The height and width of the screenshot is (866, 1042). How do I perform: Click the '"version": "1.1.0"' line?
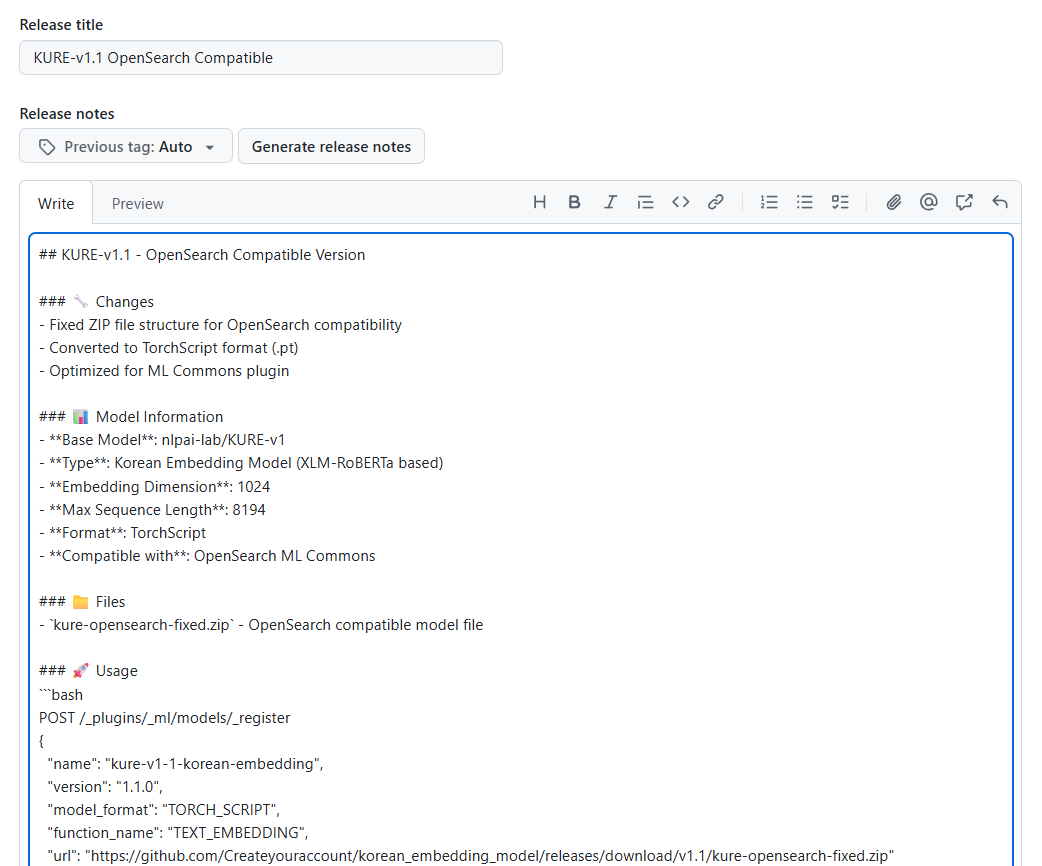[x=105, y=787]
